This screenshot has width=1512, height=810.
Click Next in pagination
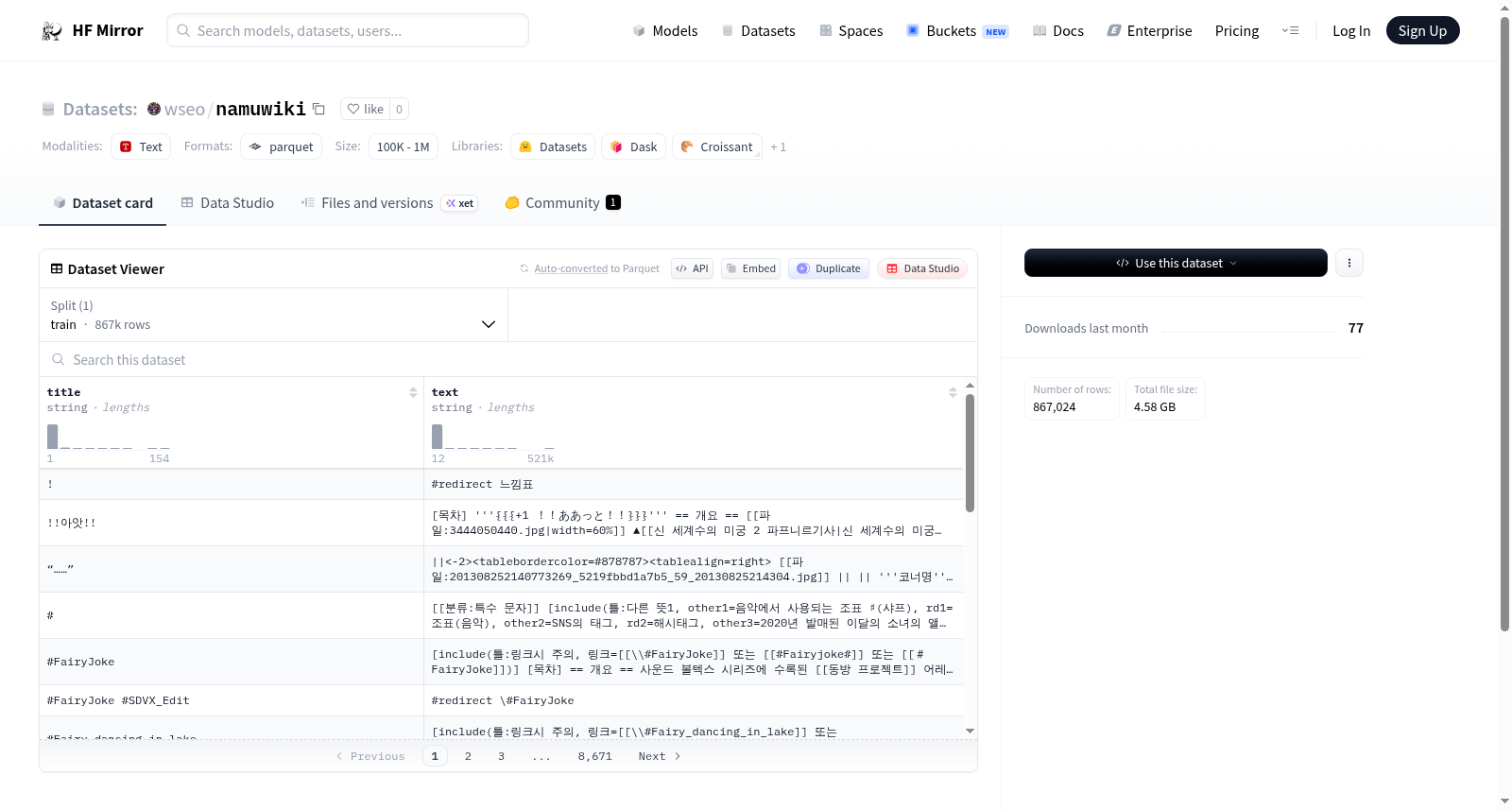pyautogui.click(x=660, y=756)
